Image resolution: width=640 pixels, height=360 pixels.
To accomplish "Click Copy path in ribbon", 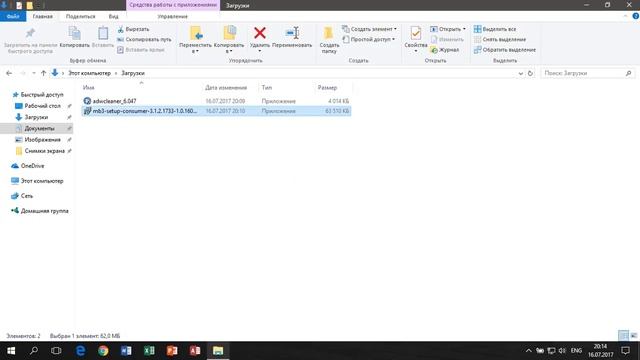I will [x=144, y=40].
